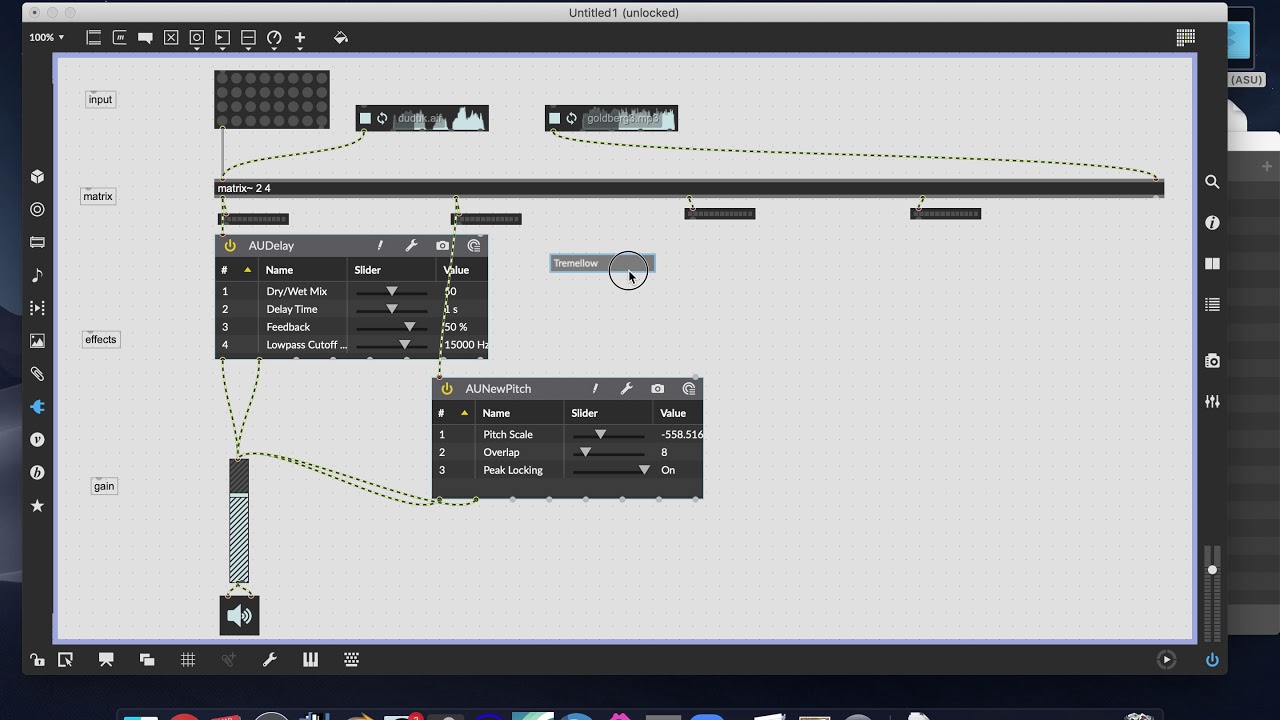Open the paint bucket format palette
This screenshot has width=1280, height=720.
coord(341,38)
